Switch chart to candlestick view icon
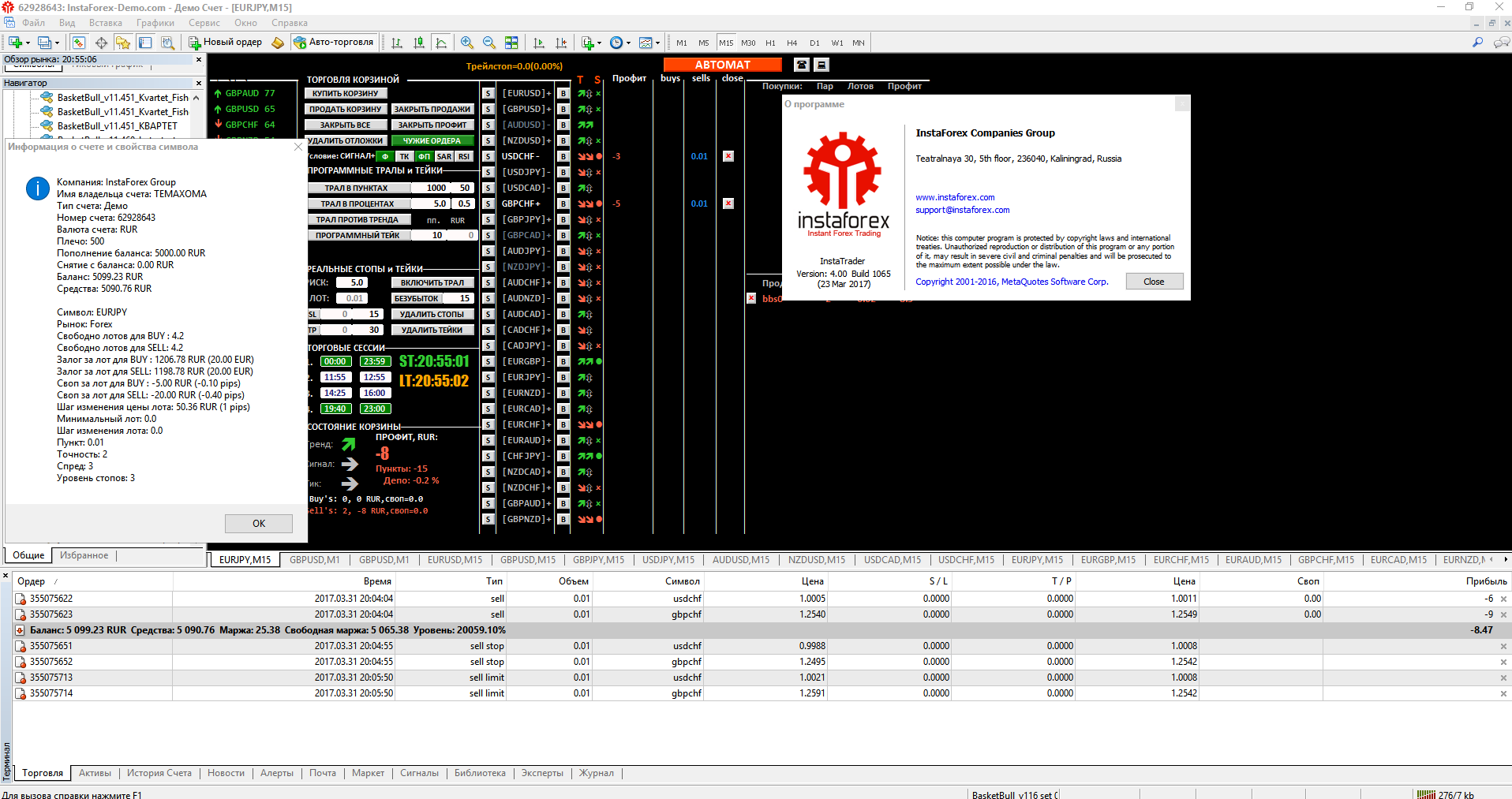The height and width of the screenshot is (799, 1512). pos(419,43)
